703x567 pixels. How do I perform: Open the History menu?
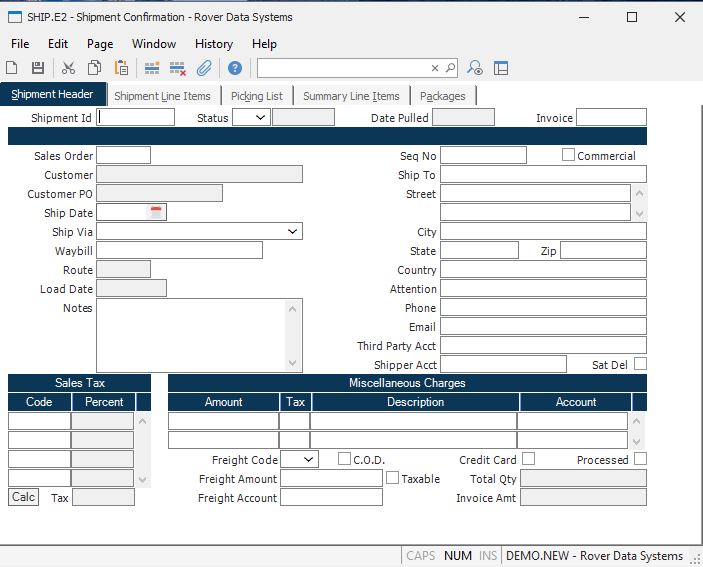[x=213, y=44]
